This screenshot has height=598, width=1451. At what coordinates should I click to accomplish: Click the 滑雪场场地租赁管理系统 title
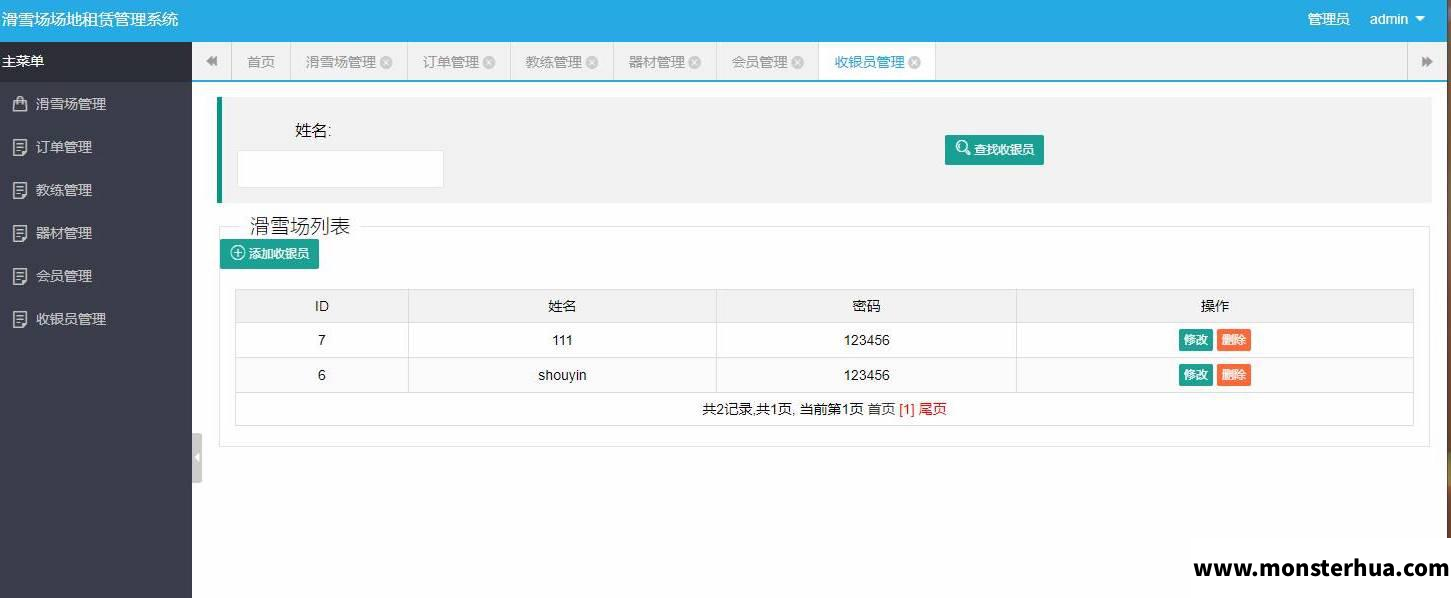click(x=90, y=19)
